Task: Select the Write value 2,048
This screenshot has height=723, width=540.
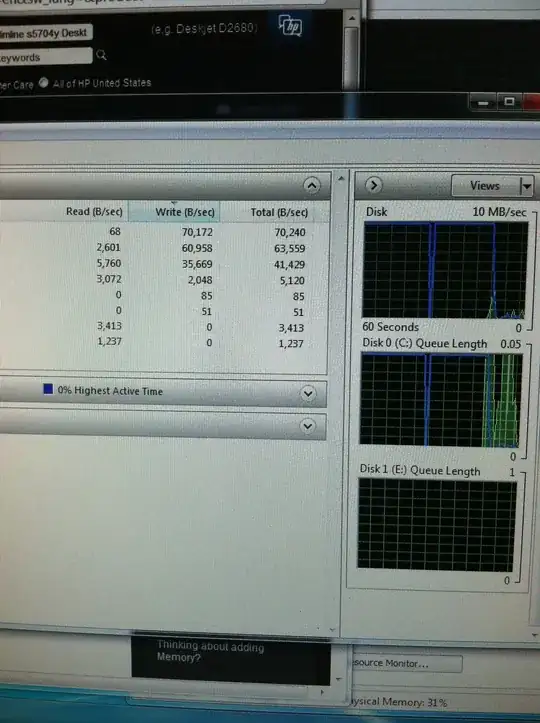Action: [x=200, y=280]
